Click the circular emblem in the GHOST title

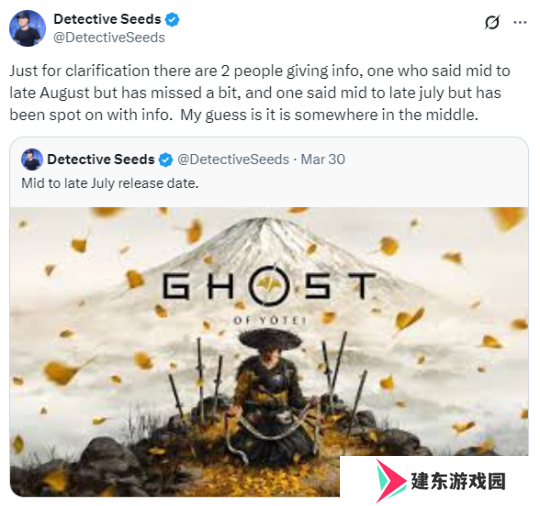270,286
